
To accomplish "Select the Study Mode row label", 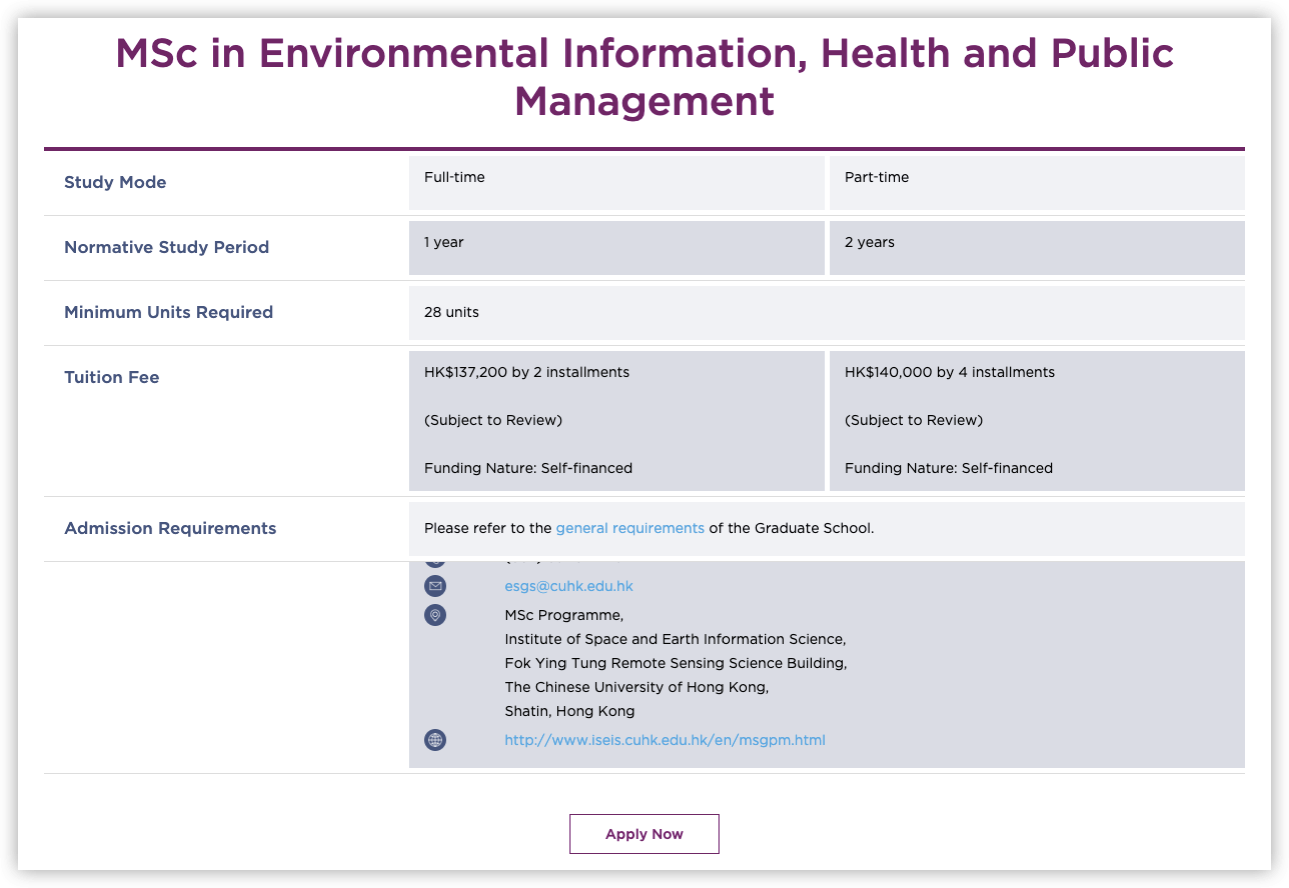I will coord(115,182).
